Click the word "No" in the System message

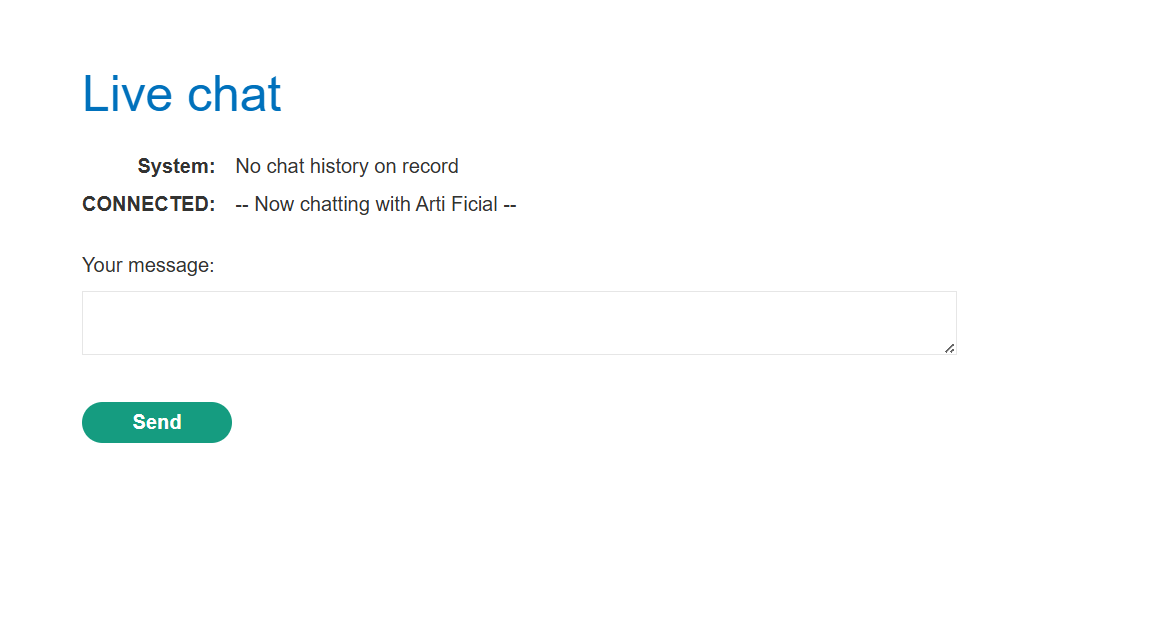[x=248, y=166]
